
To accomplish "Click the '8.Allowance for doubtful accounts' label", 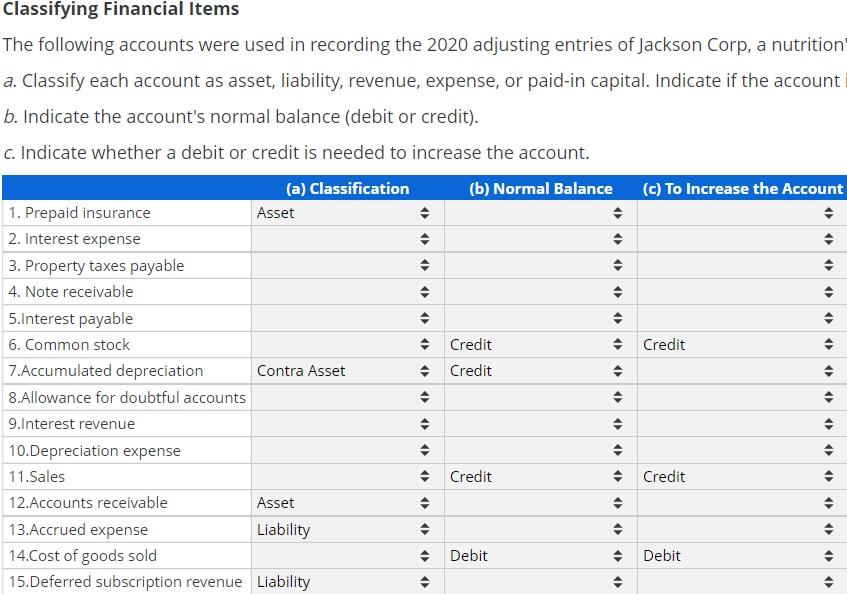I will coord(127,397).
